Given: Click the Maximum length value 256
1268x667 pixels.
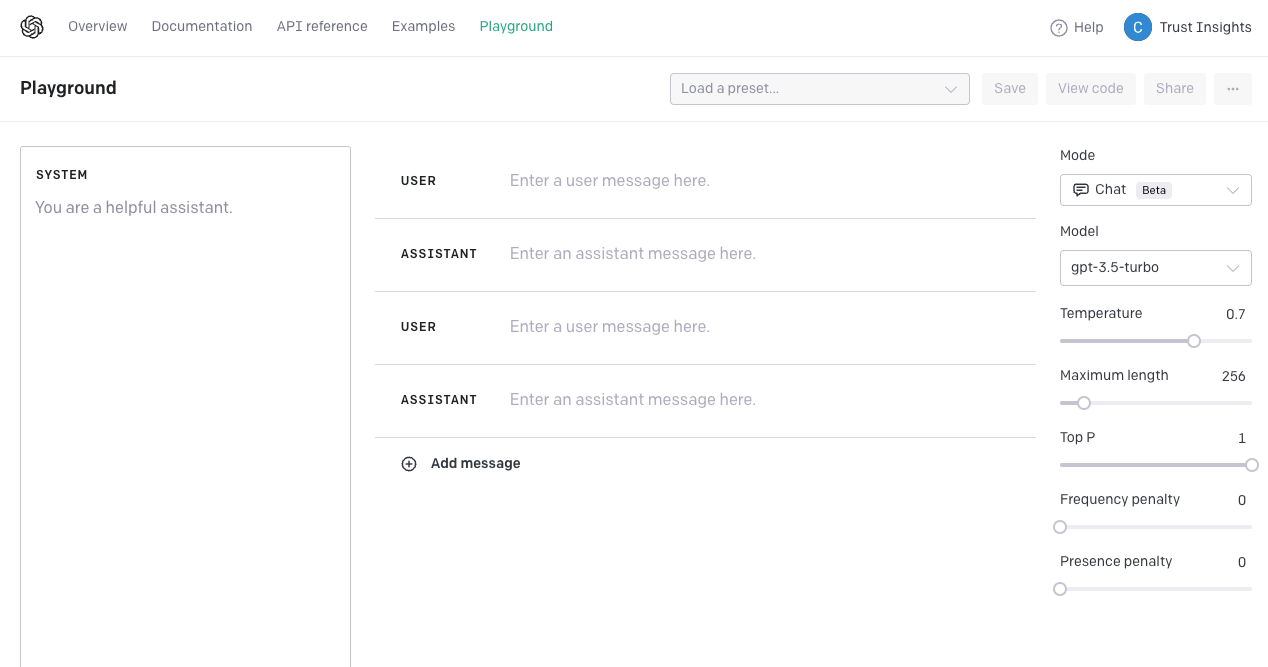Looking at the screenshot, I should pos(1234,376).
